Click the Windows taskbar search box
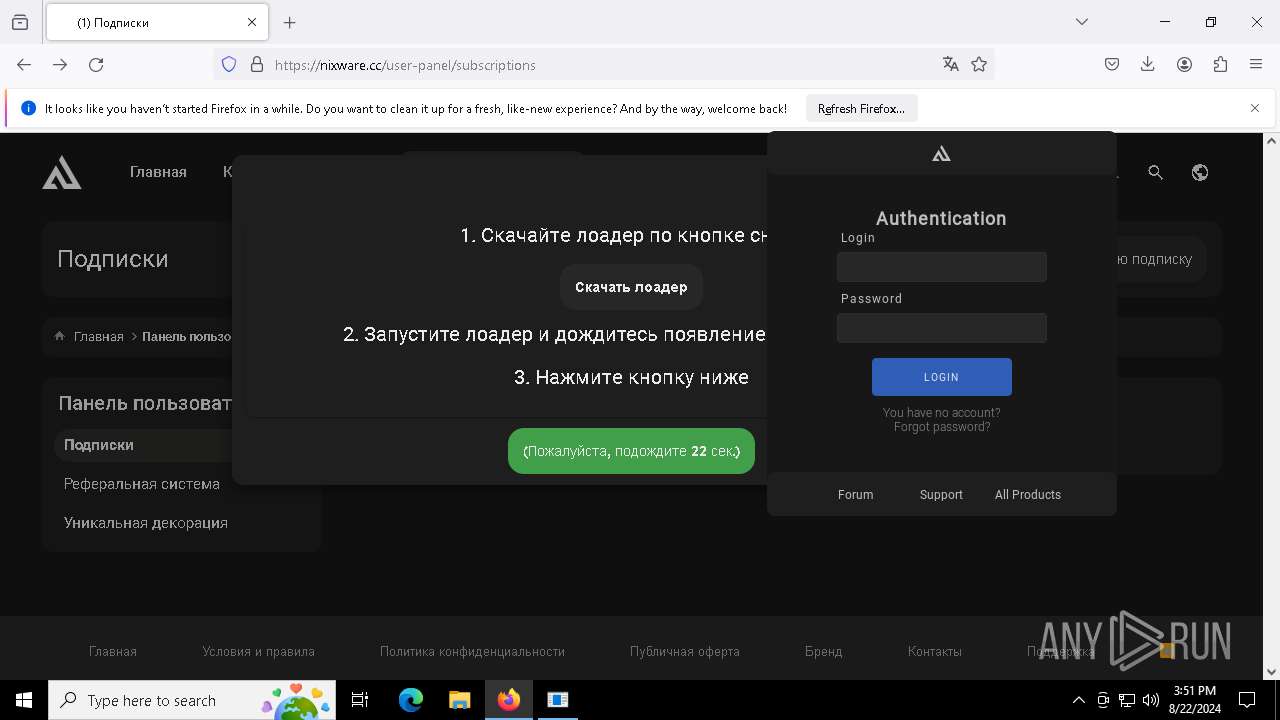1280x720 pixels. [x=193, y=700]
